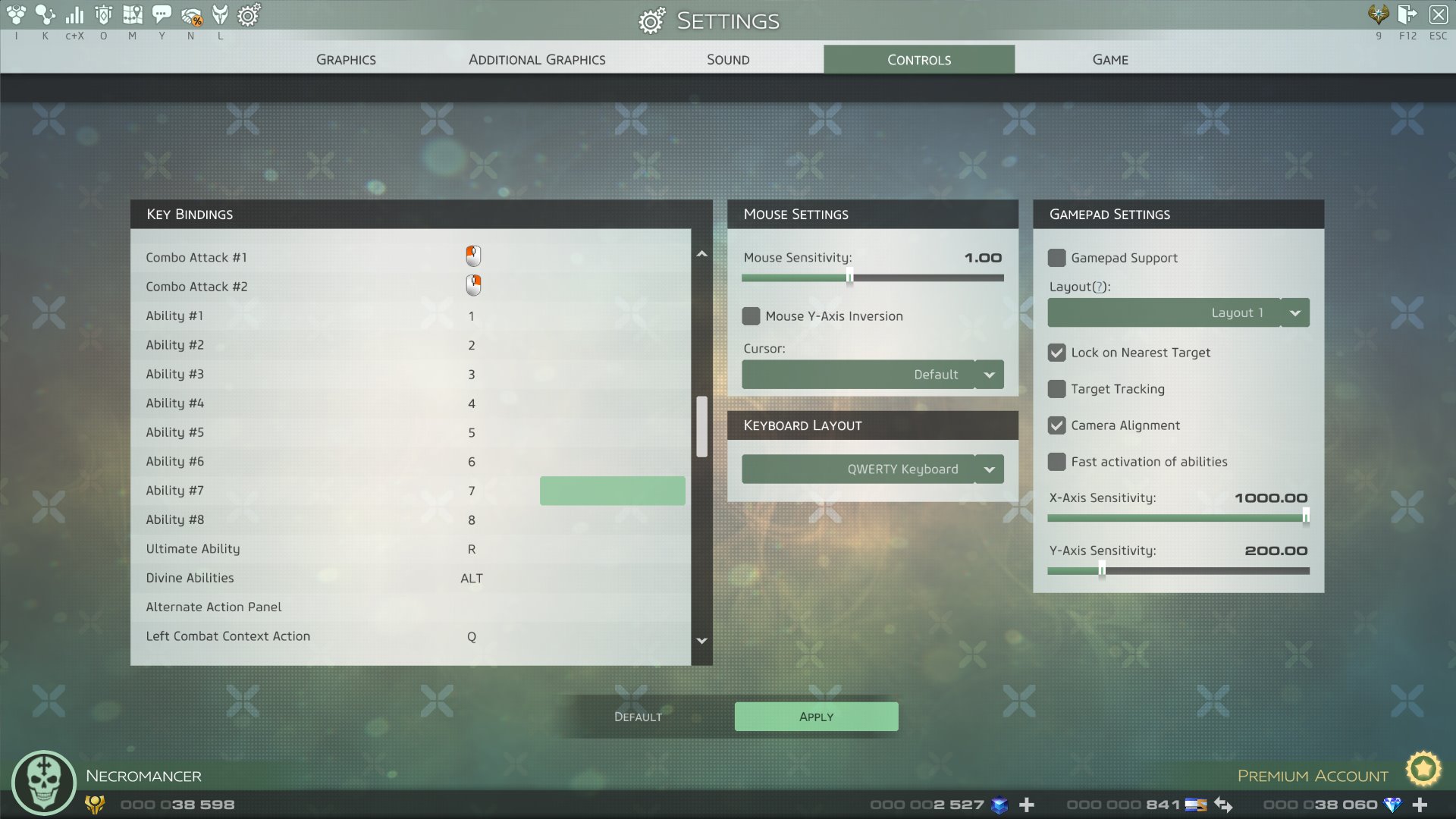The height and width of the screenshot is (819, 1456).
Task: Click key binding 8 for Ability #8
Action: click(471, 520)
